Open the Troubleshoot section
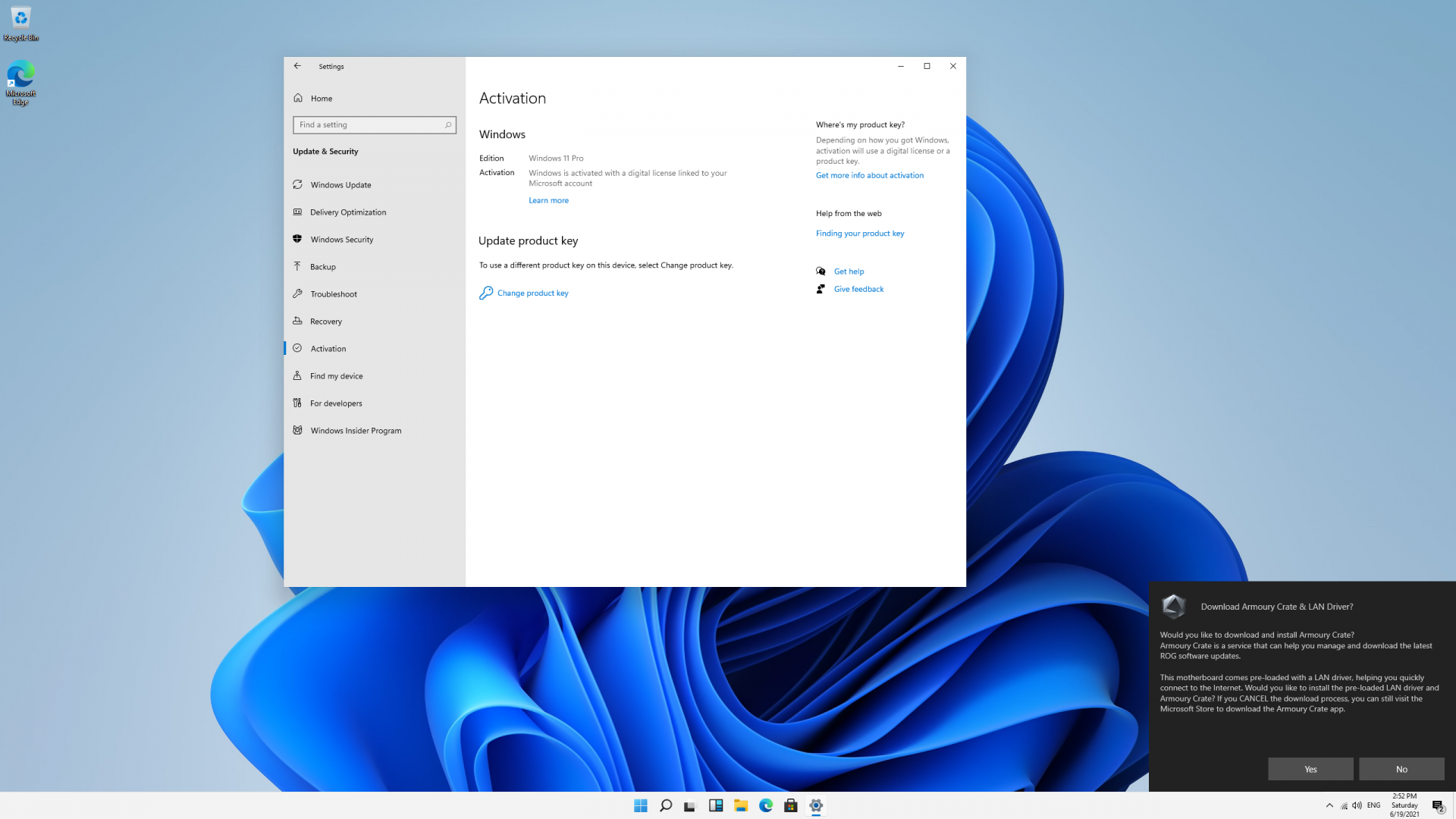The image size is (1456, 819). tap(333, 294)
